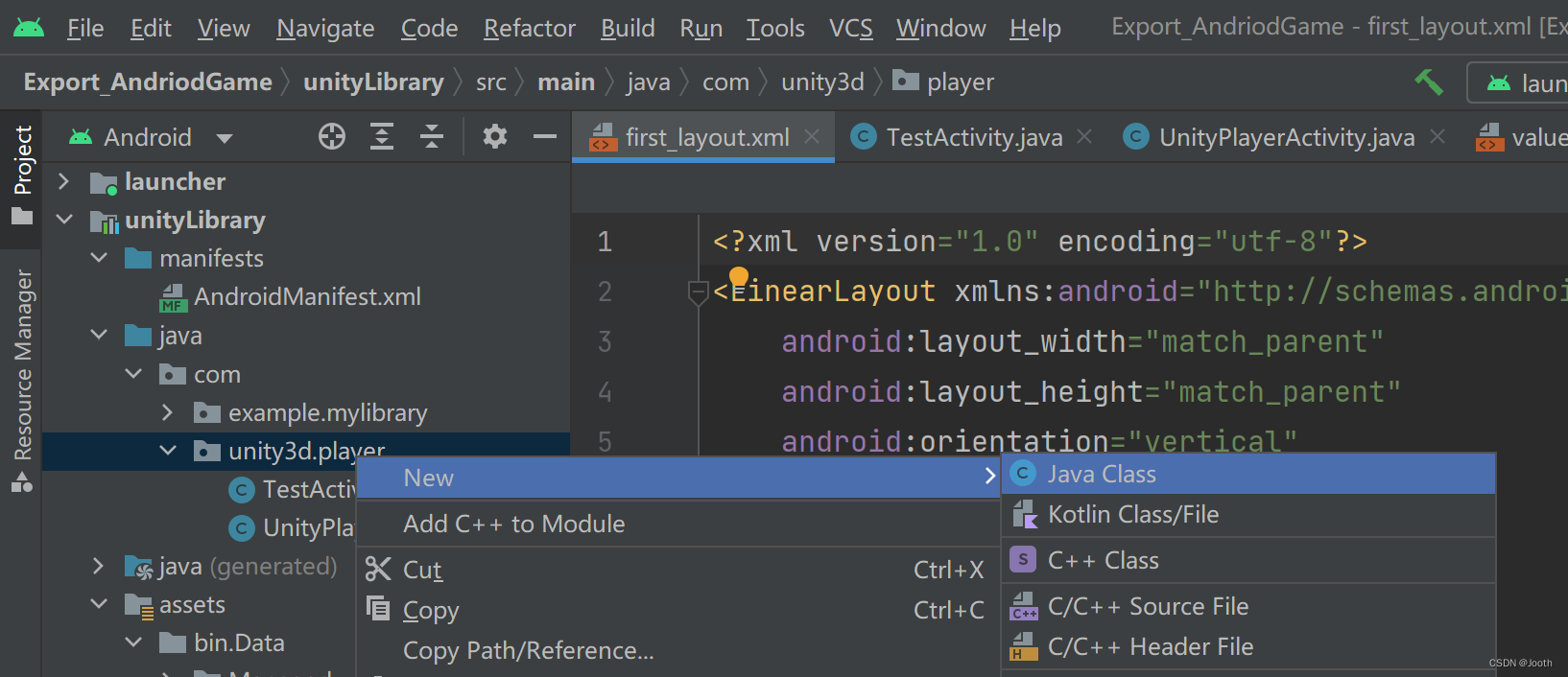Expand the example.mylibrary package
This screenshot has height=677, width=1568.
tap(168, 412)
